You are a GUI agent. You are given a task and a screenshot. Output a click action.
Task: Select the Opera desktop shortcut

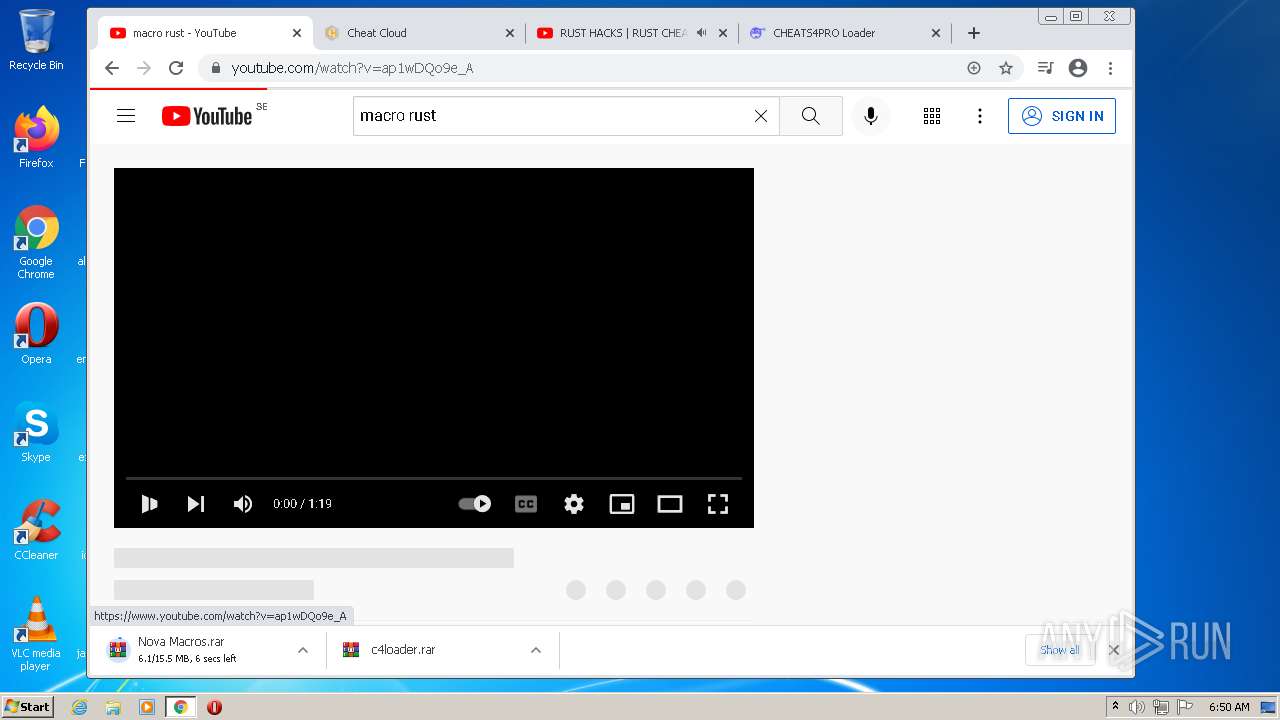(x=36, y=333)
